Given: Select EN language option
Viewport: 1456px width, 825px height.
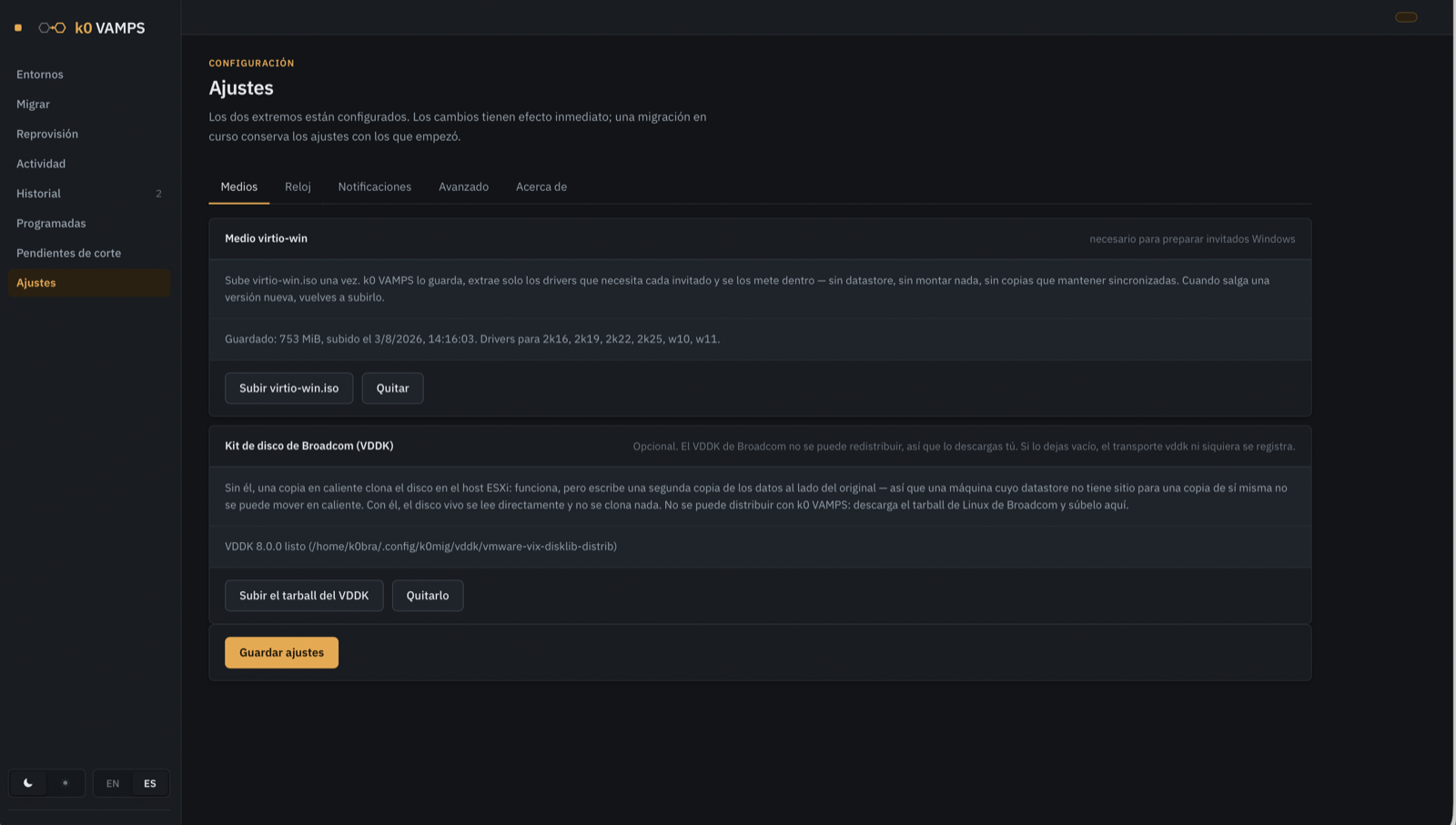Looking at the screenshot, I should (x=113, y=783).
